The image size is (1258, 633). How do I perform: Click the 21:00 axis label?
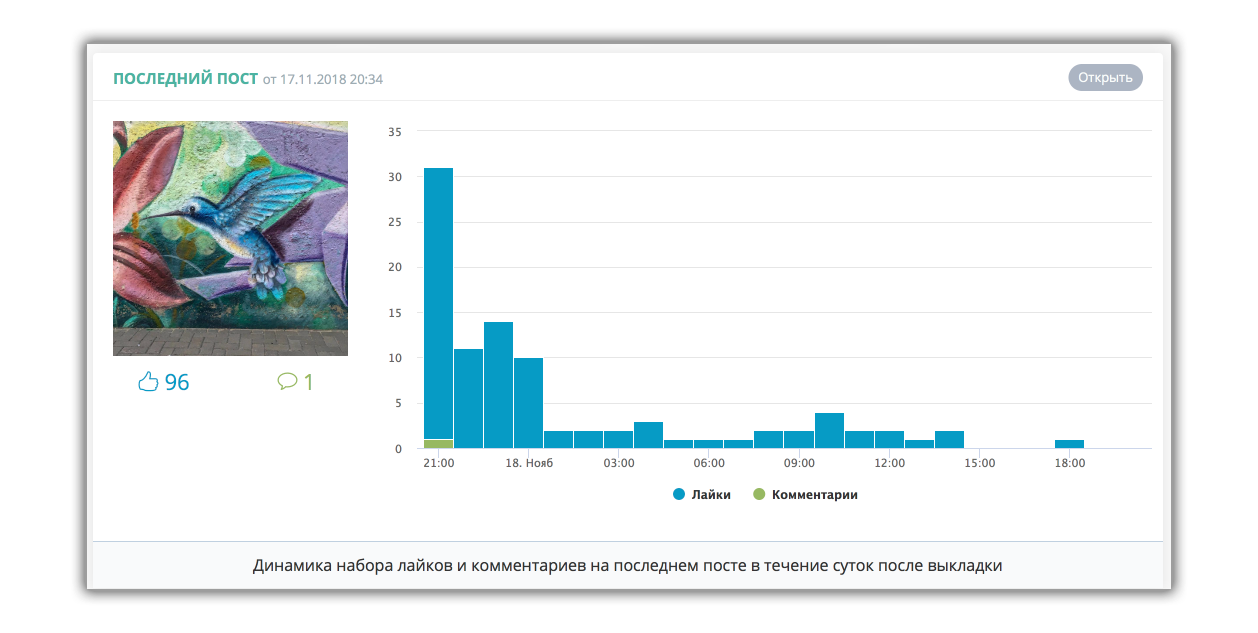(x=438, y=464)
